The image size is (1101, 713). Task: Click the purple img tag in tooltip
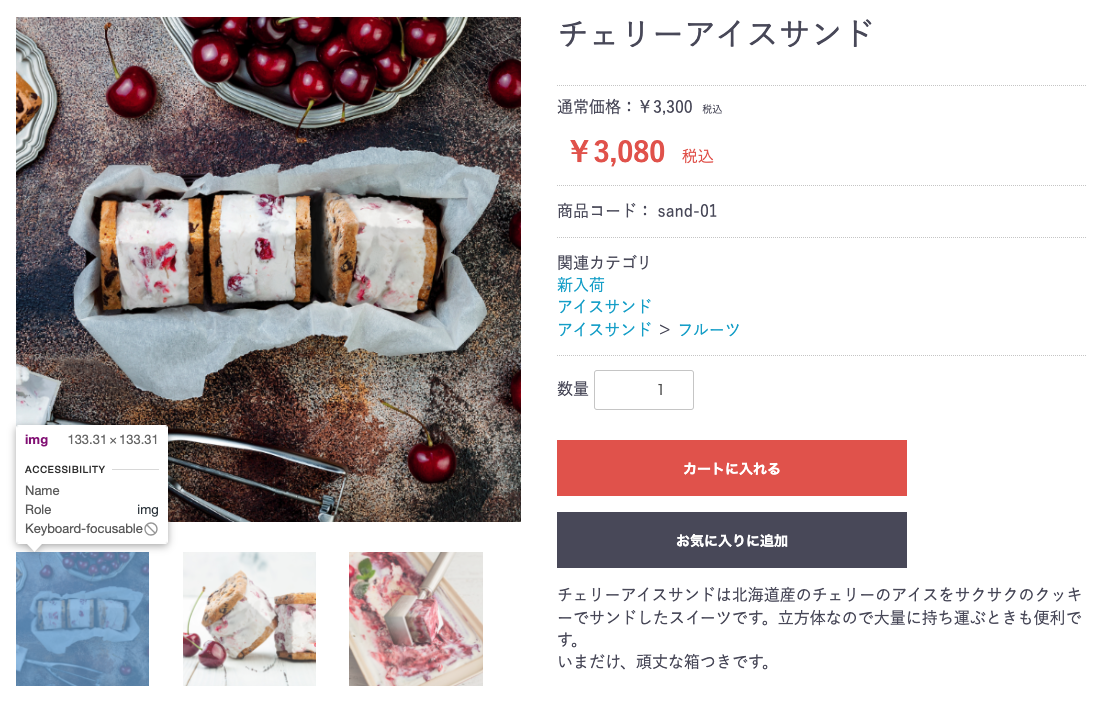pyautogui.click(x=36, y=440)
